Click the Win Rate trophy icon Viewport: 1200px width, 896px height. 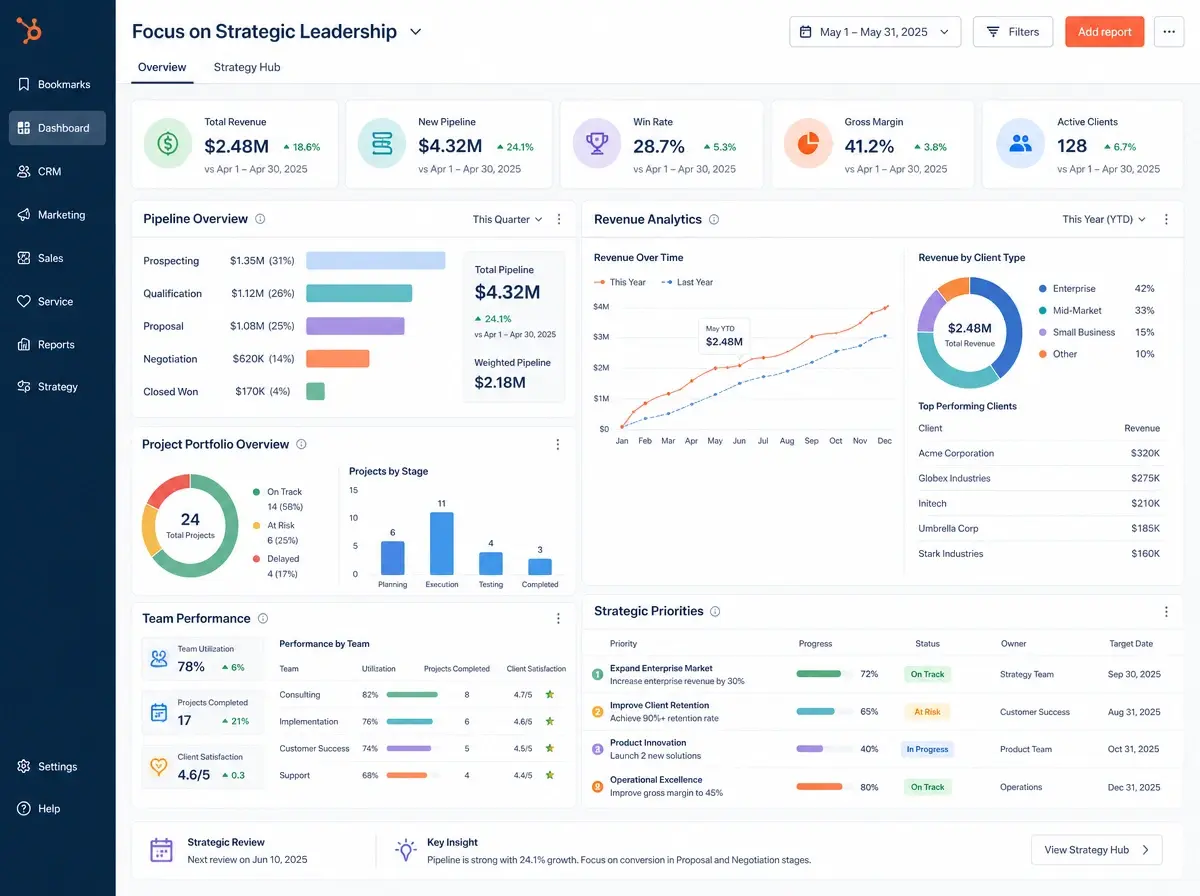pos(597,144)
